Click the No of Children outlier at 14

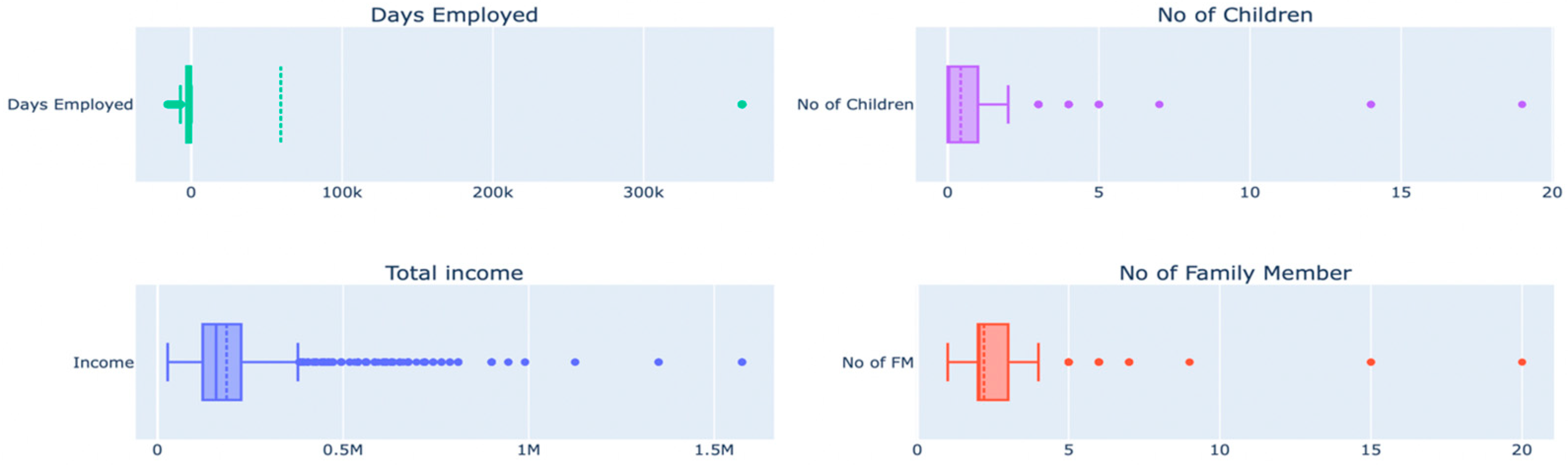point(1371,105)
